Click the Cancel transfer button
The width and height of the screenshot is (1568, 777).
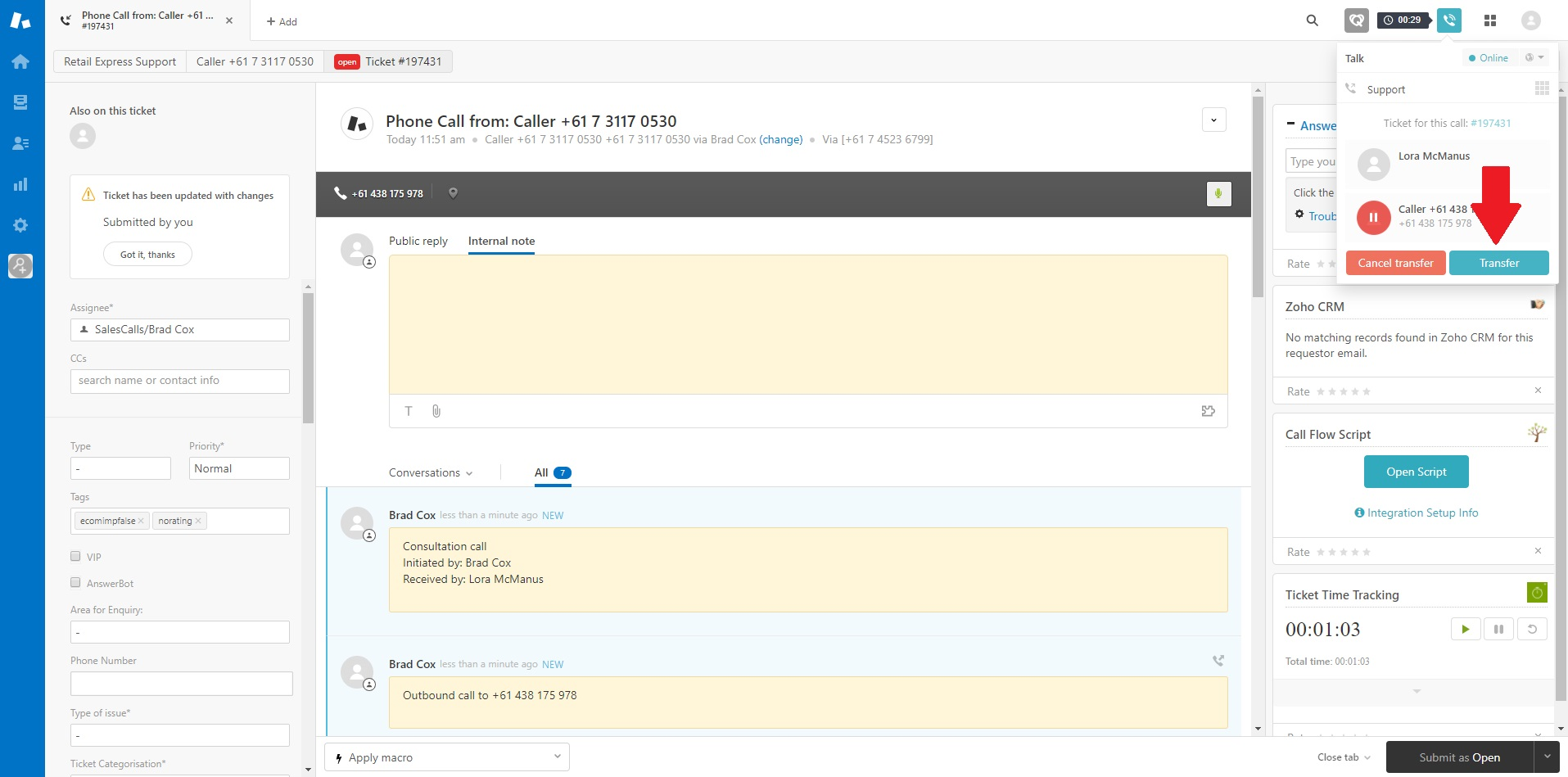(1395, 263)
